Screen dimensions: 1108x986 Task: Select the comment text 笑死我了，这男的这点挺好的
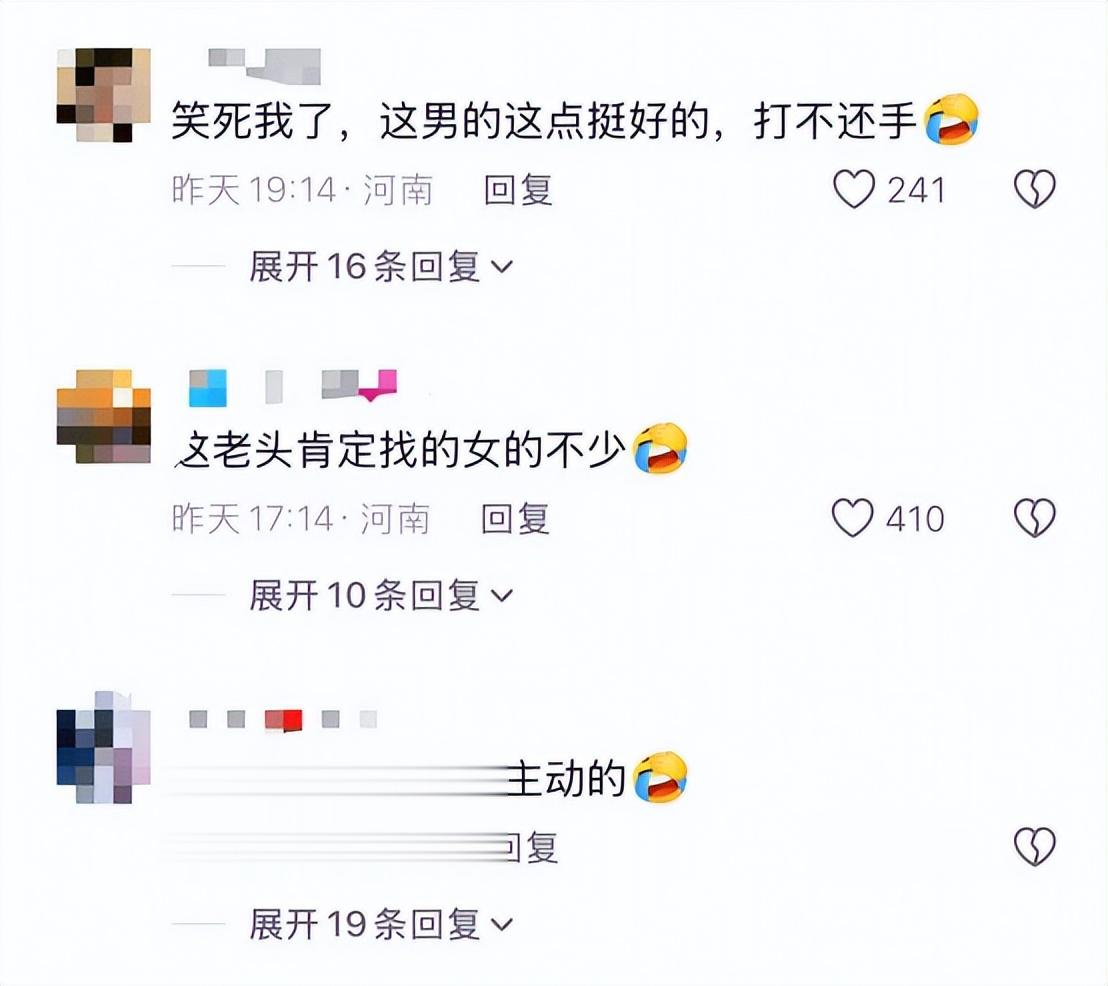[x=440, y=122]
